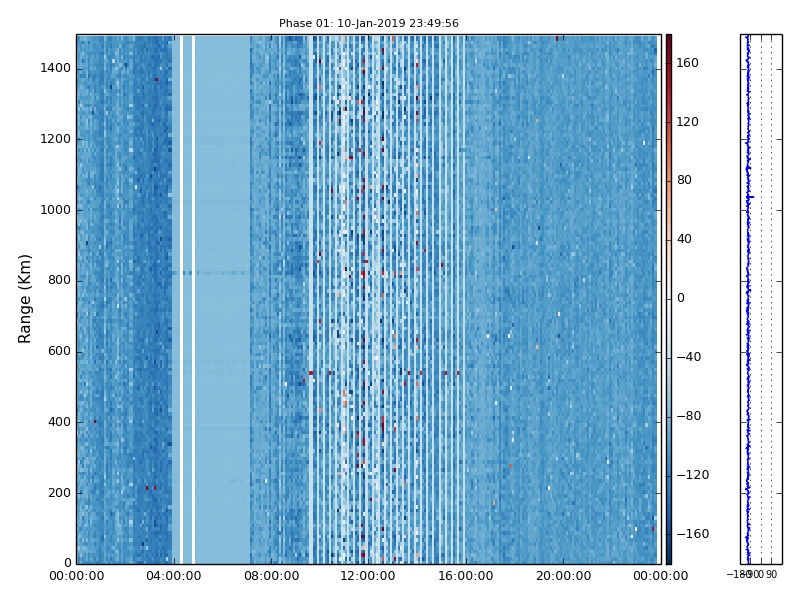Click the 90 tick on profile plot
This screenshot has height=600, width=800.
[771, 575]
